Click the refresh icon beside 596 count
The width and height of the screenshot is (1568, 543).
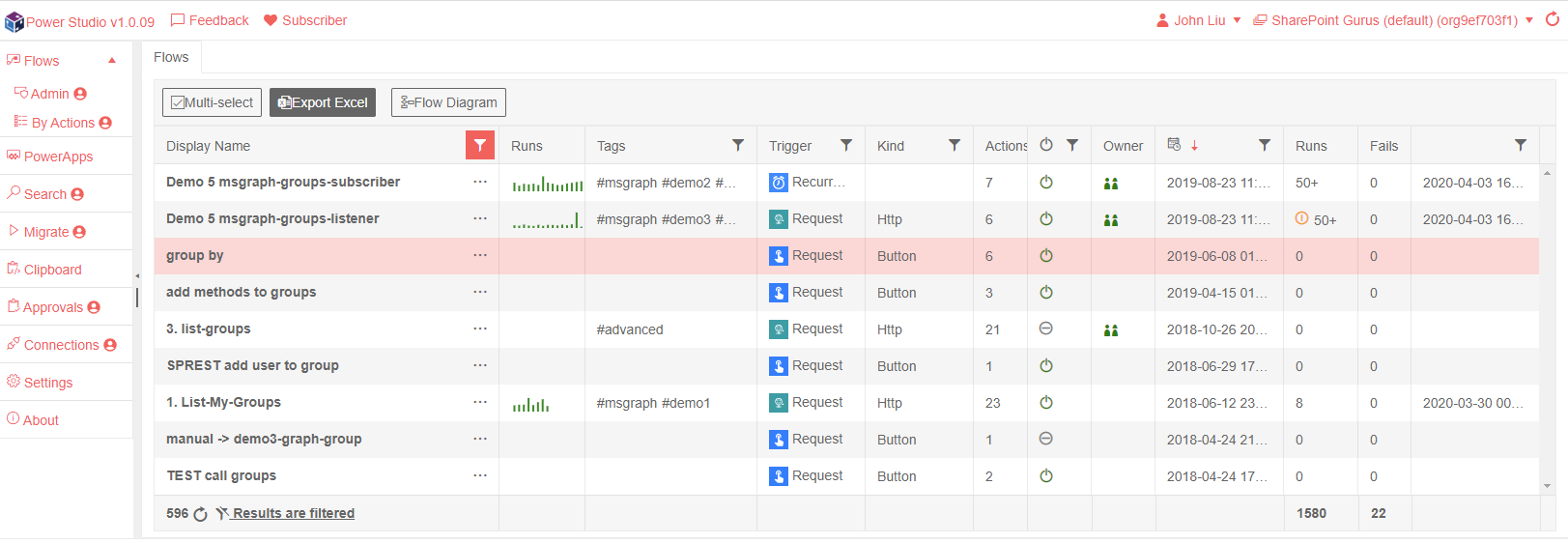pyautogui.click(x=201, y=514)
